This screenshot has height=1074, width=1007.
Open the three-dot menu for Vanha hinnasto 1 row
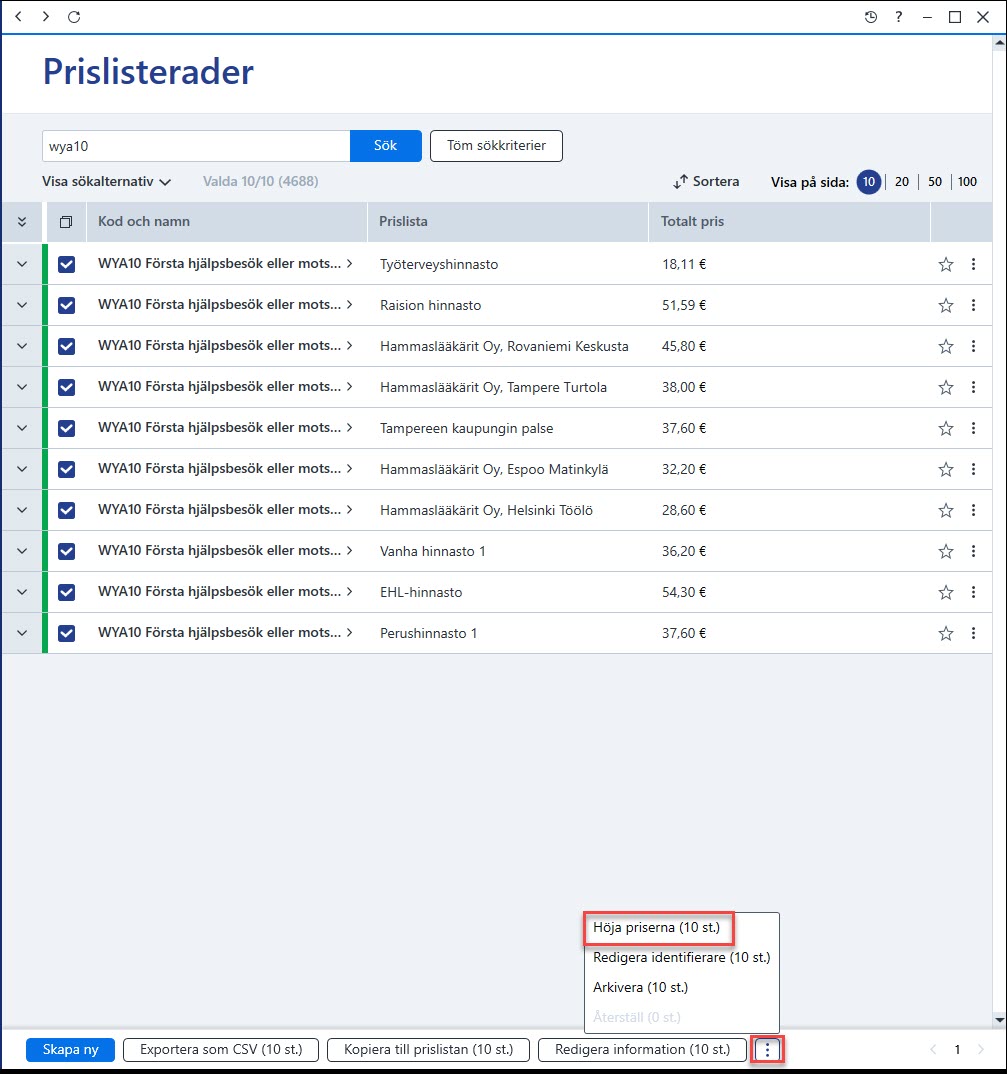pos(973,551)
